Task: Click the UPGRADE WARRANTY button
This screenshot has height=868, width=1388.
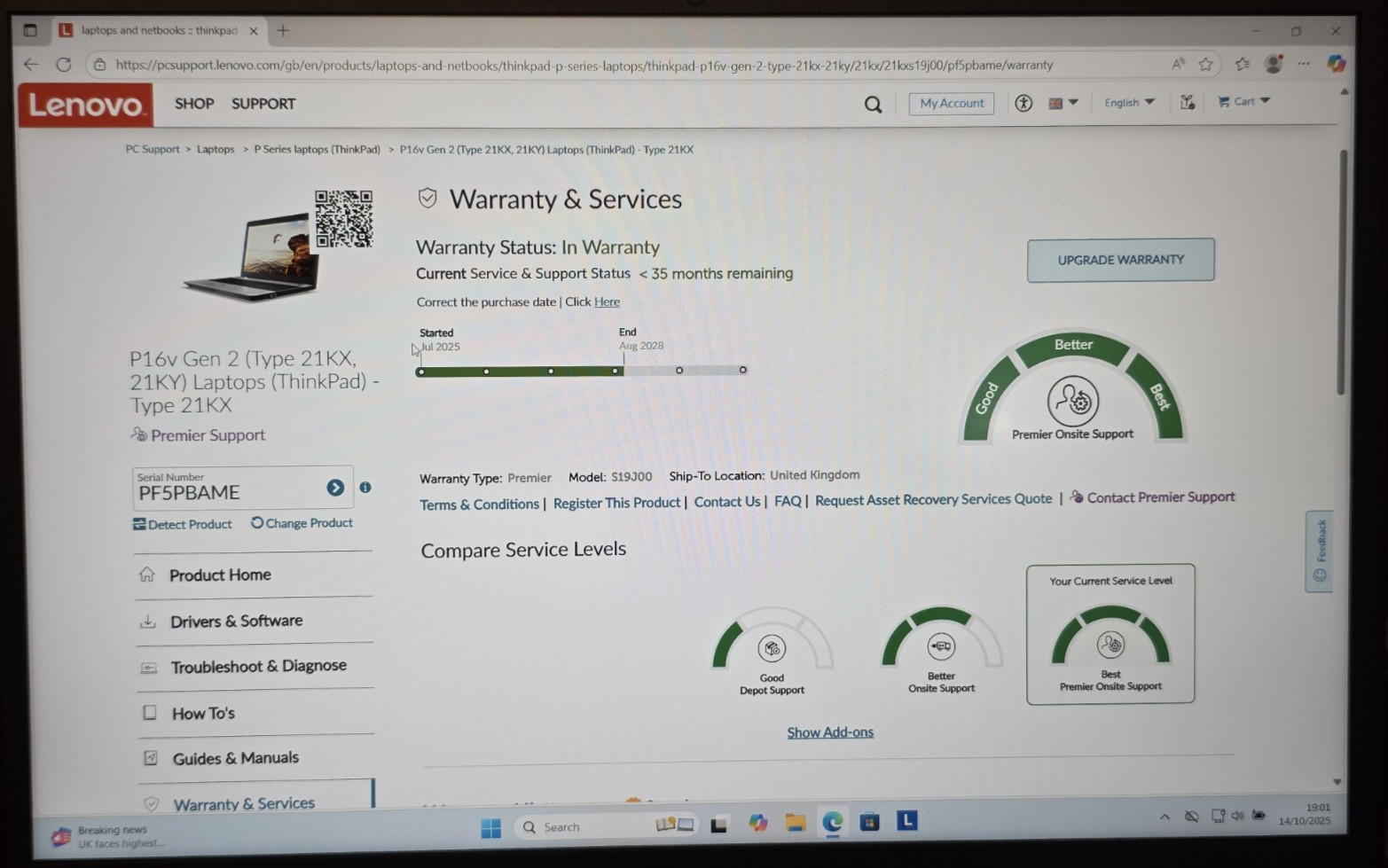Action: [x=1121, y=260]
